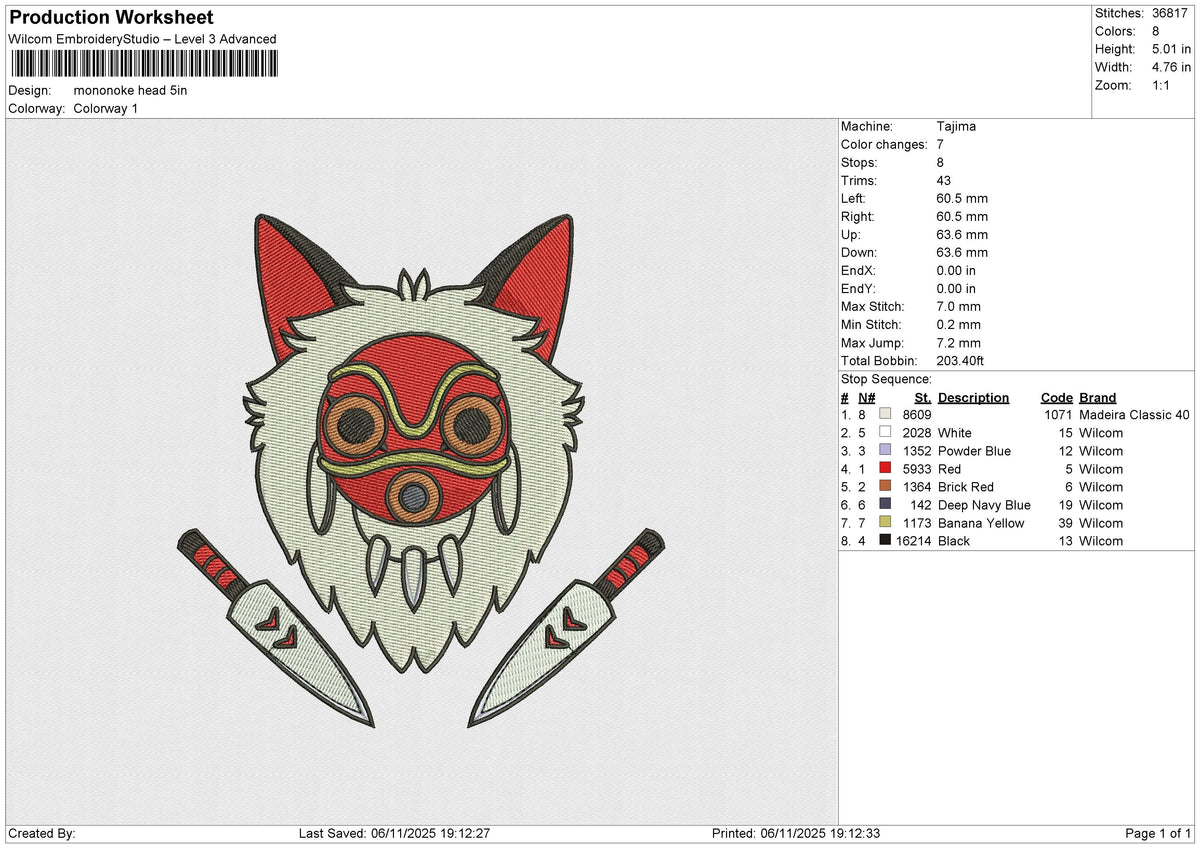The image size is (1200, 848).
Task: Select the code 39 in Banana Yellow row
Action: (1065, 523)
